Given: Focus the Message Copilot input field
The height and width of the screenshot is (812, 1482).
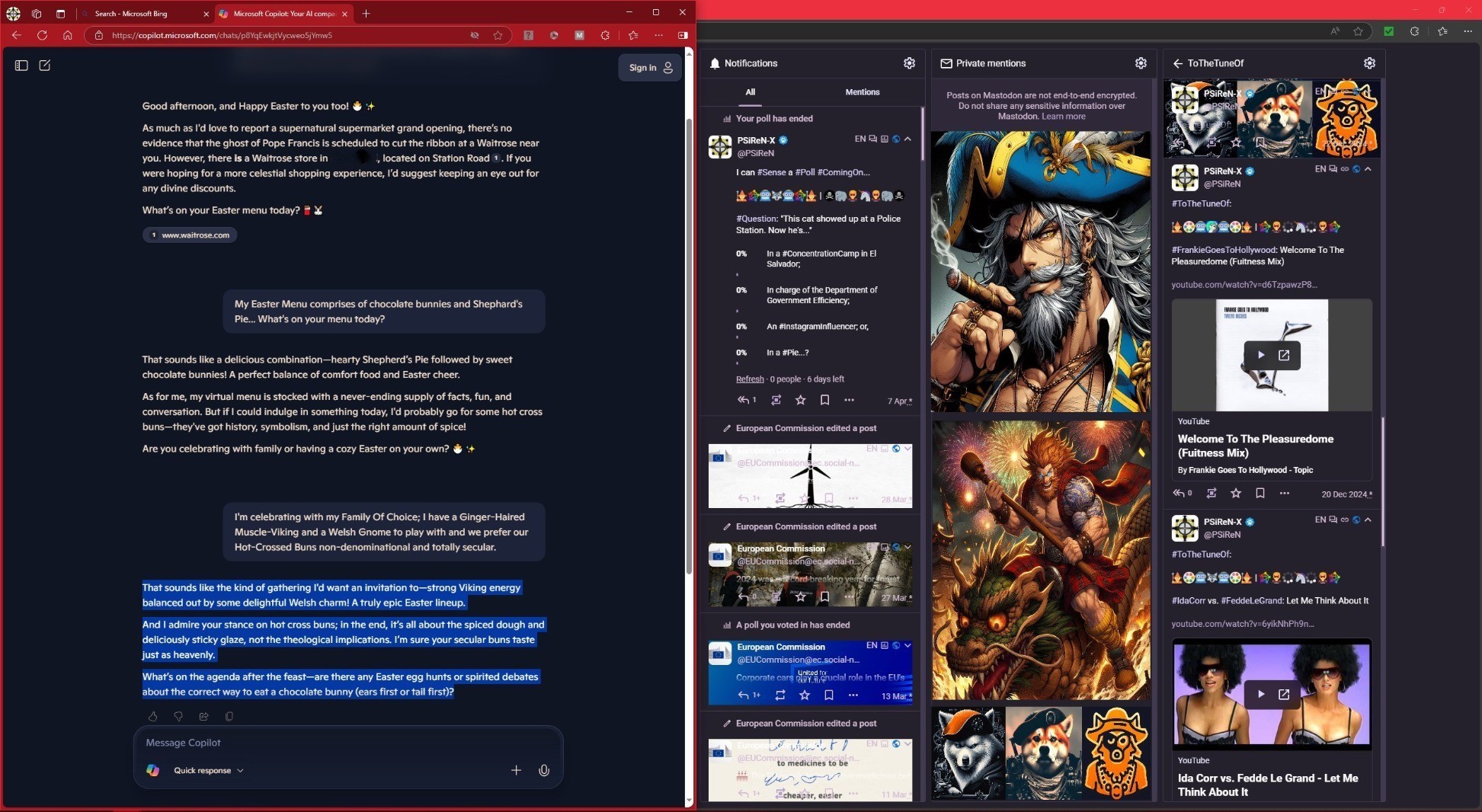Looking at the screenshot, I should click(x=348, y=743).
